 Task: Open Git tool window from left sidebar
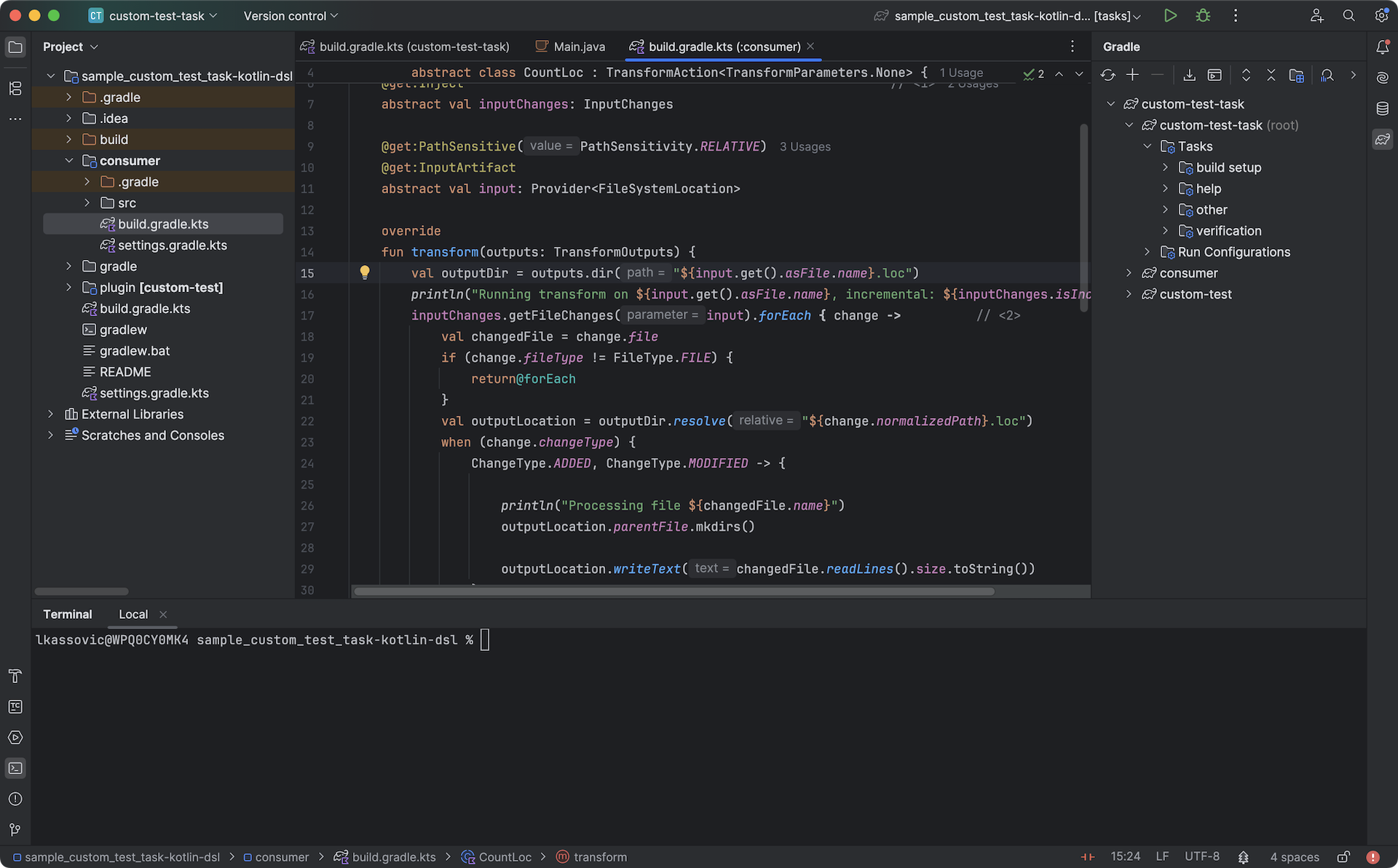15,829
